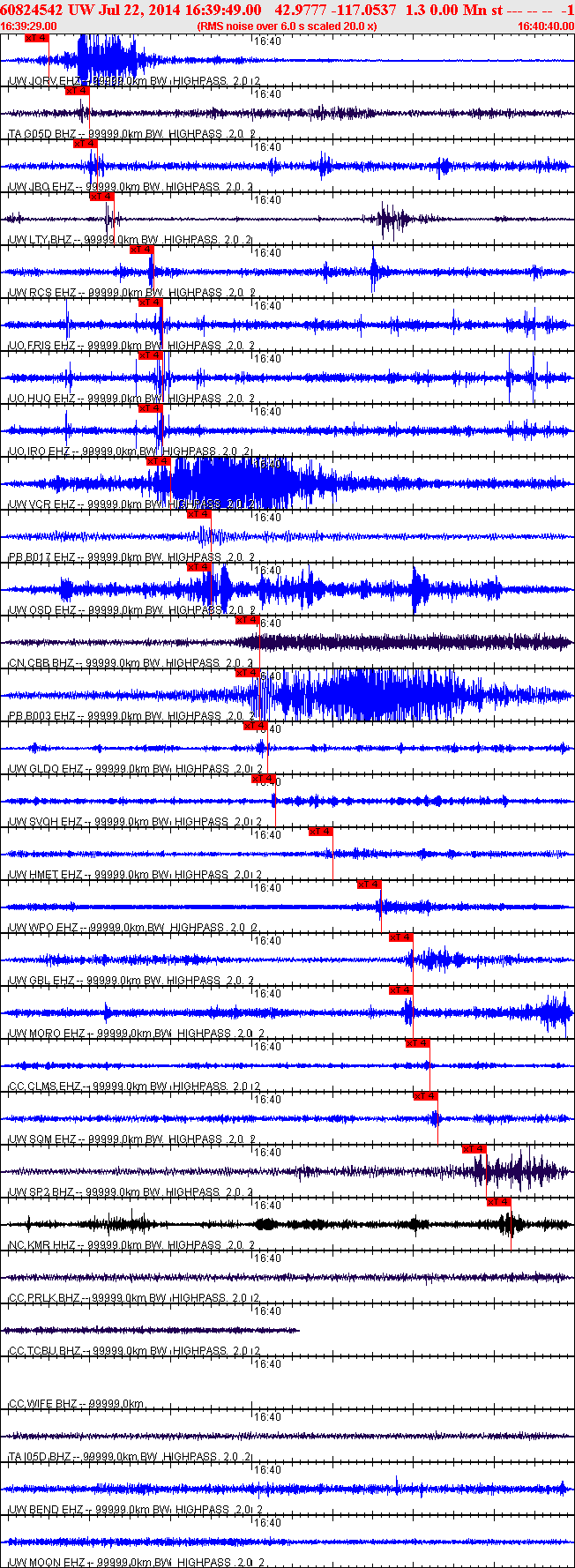The height and width of the screenshot is (1568, 575).
Task: Click the 'PB B003 EHZ' station label
Action: tap(42, 716)
